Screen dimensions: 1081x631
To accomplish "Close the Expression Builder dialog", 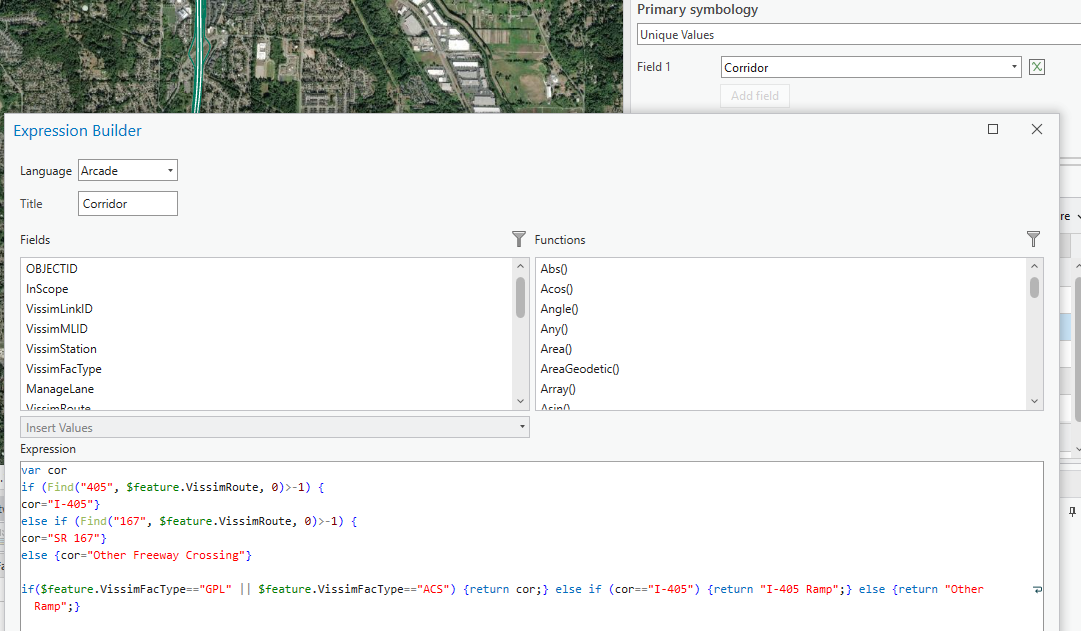I will click(1036, 129).
